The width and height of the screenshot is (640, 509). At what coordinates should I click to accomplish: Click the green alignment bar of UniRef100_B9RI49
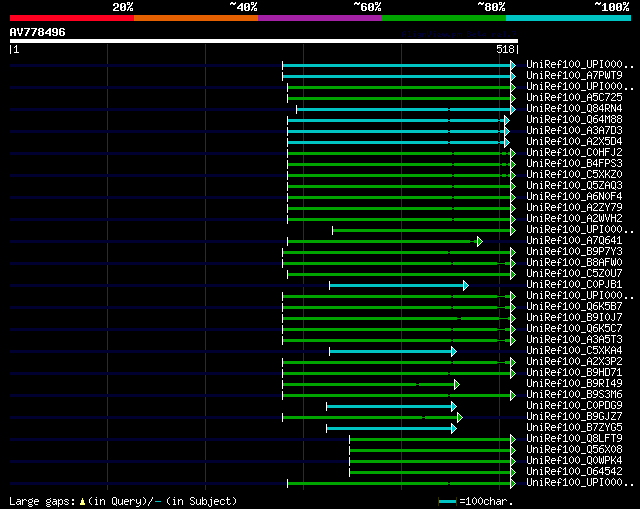(x=369, y=385)
